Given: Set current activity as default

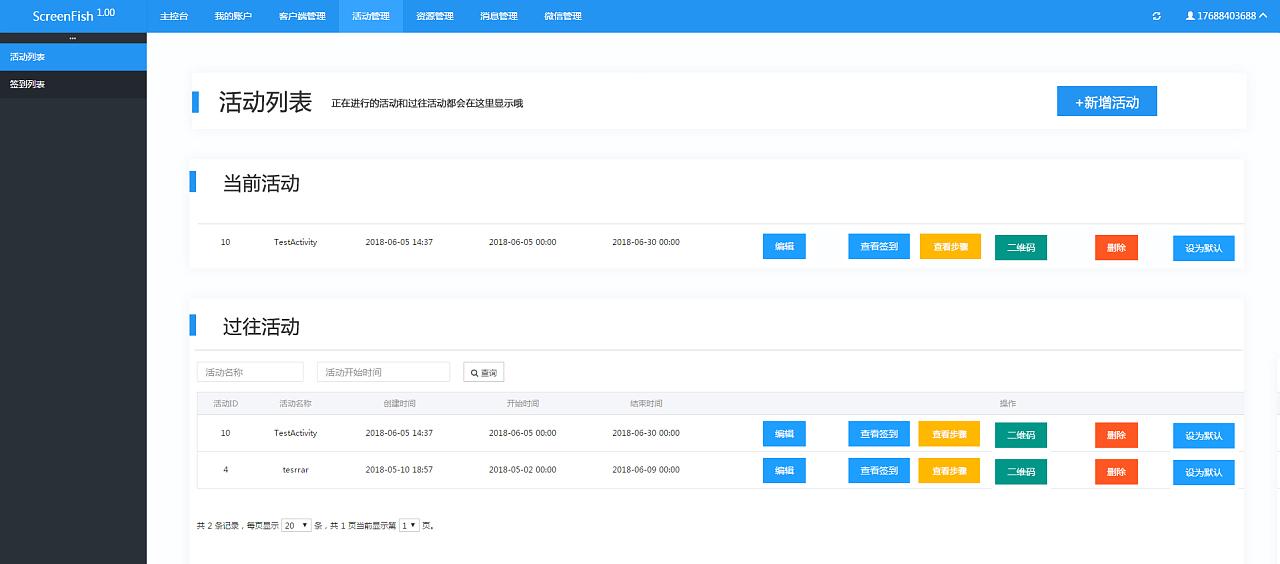Looking at the screenshot, I should 1204,248.
